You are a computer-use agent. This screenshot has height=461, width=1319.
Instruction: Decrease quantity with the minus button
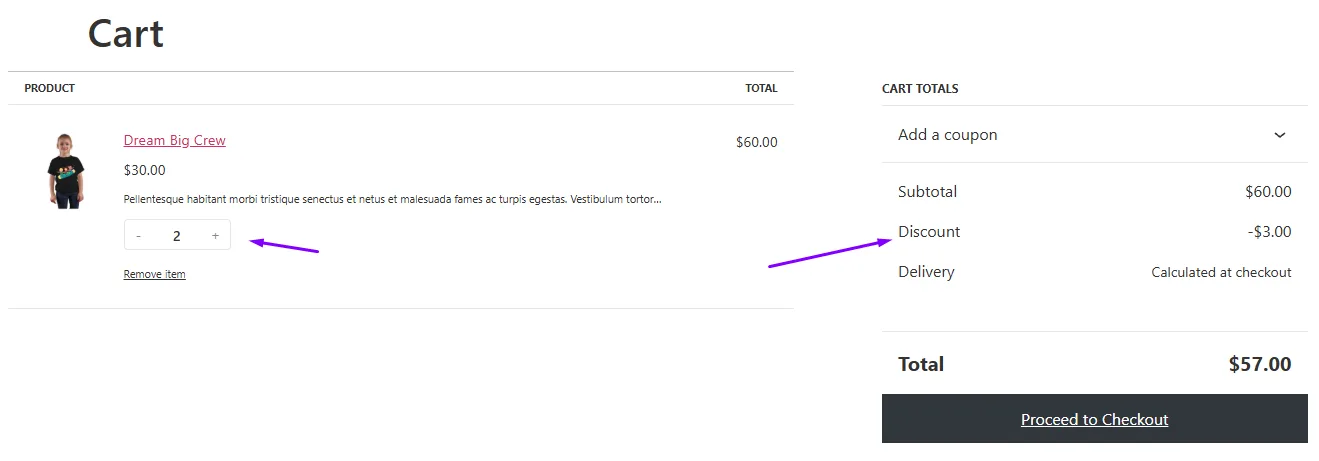click(138, 236)
